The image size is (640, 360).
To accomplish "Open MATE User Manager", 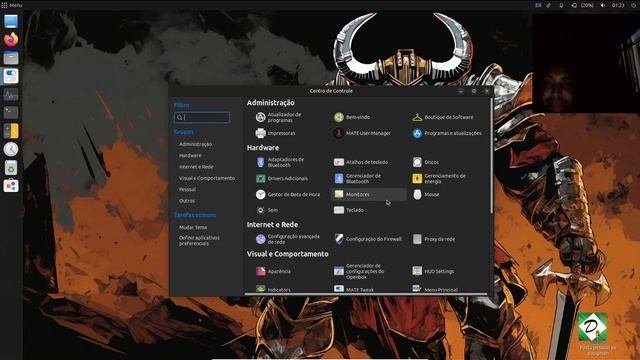I will point(362,133).
